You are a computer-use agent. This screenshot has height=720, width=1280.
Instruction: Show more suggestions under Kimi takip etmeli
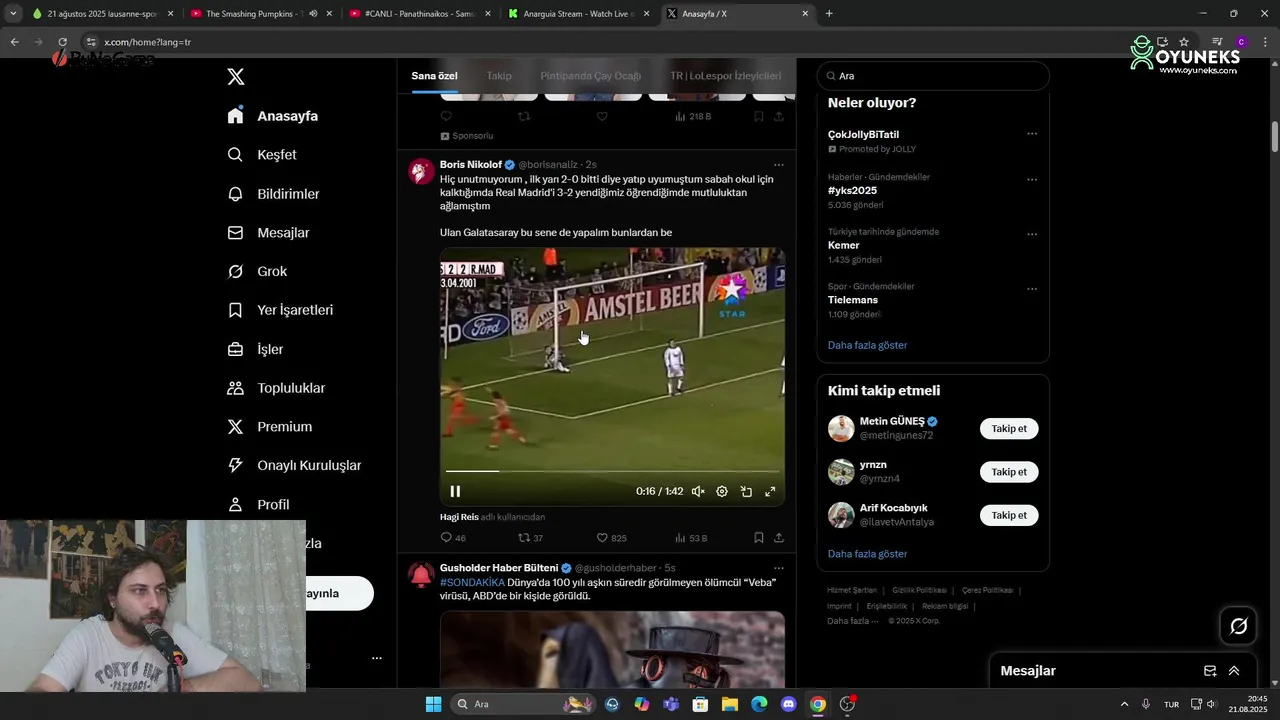point(867,554)
